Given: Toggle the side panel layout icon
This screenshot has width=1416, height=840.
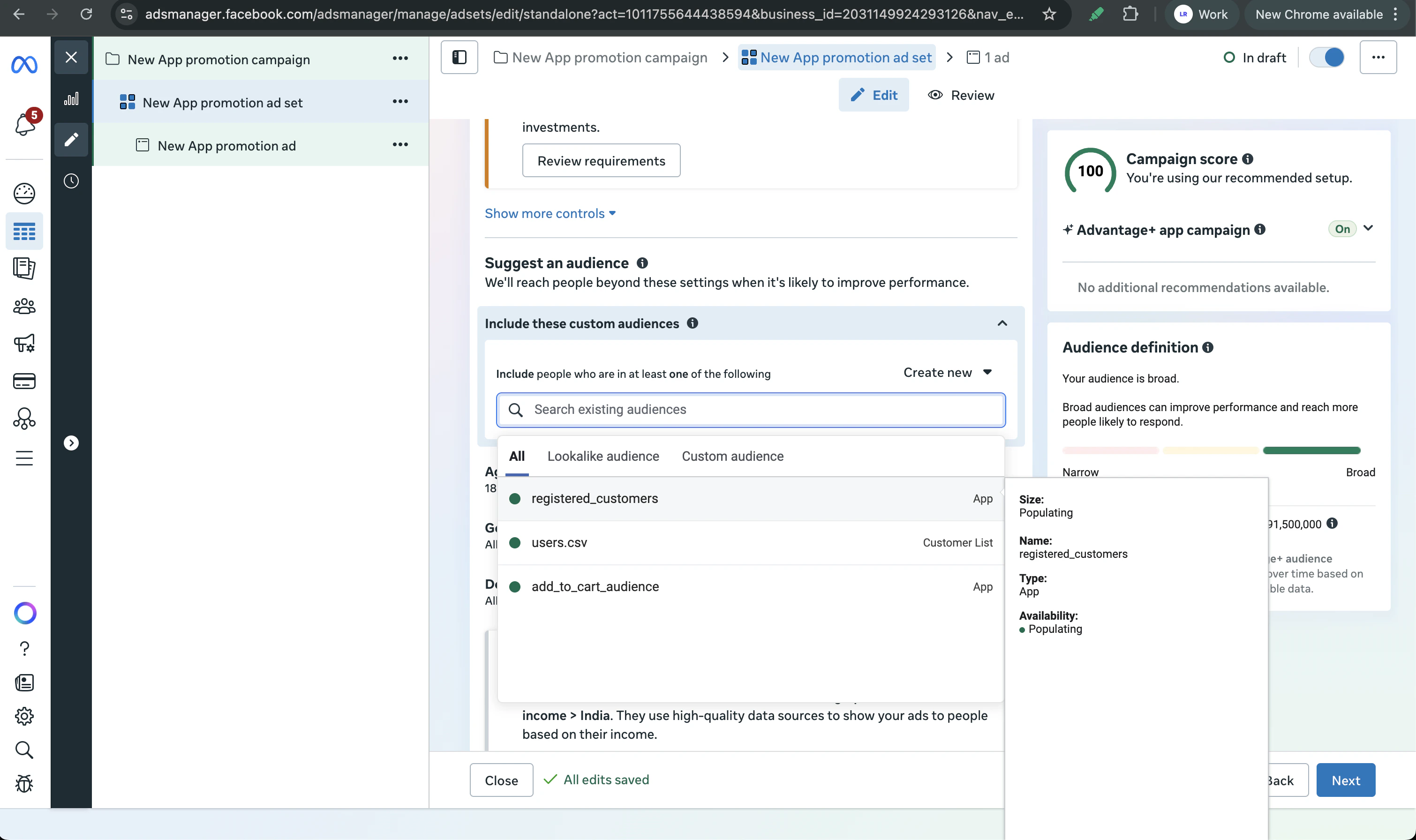Looking at the screenshot, I should (x=459, y=57).
